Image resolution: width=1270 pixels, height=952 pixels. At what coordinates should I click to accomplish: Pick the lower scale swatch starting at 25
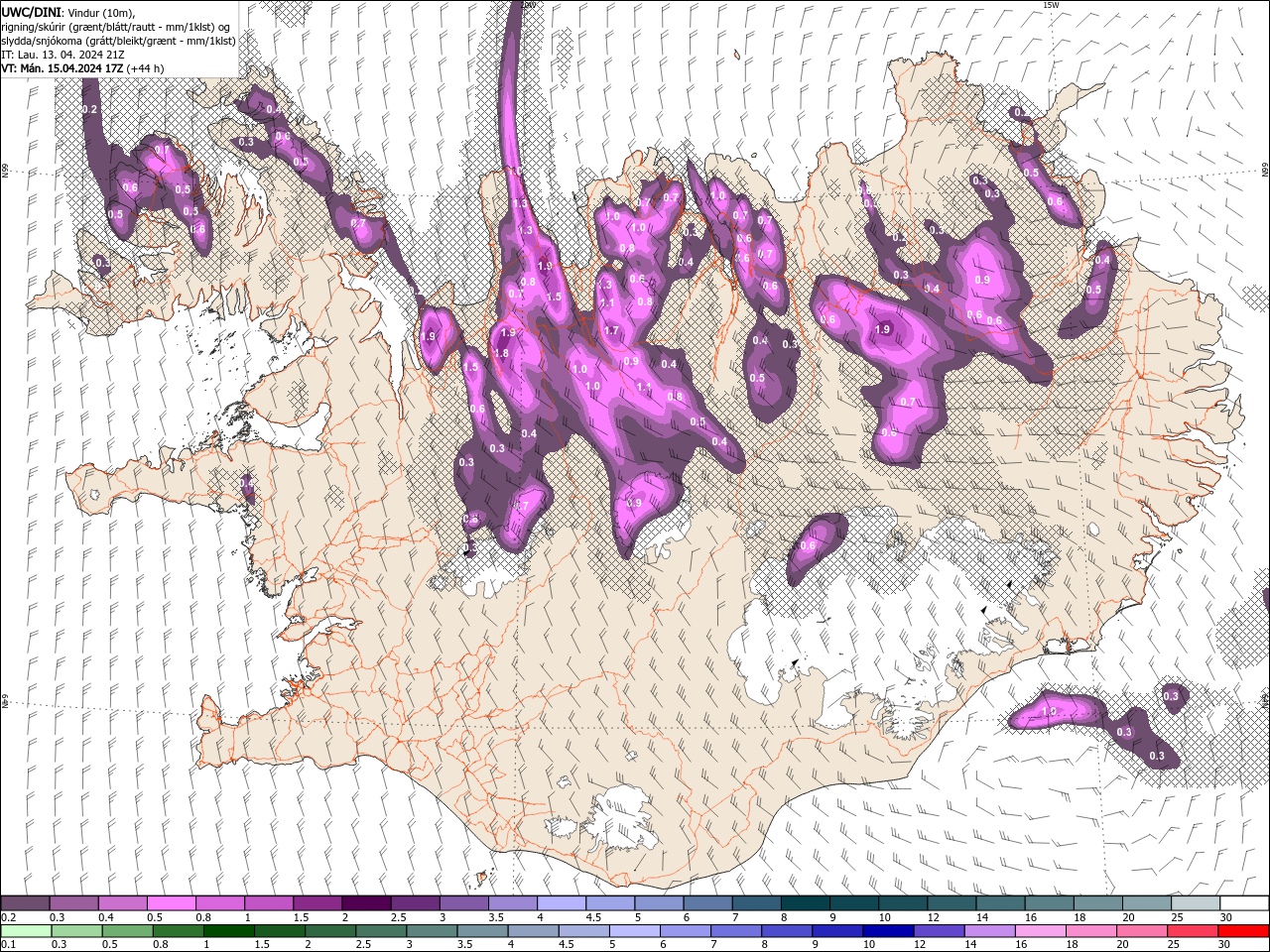pos(1192,930)
